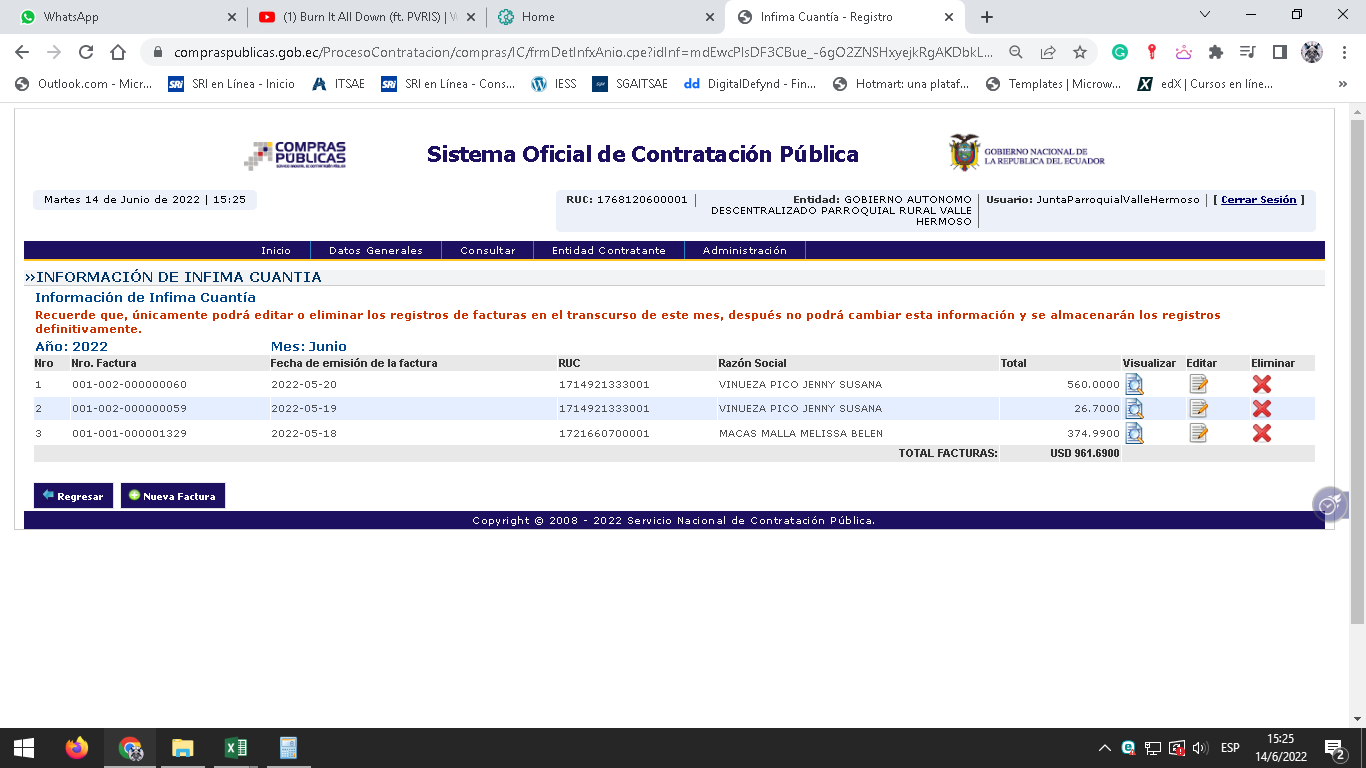The height and width of the screenshot is (768, 1366).
Task: Open the Consultar menu
Action: coord(488,251)
